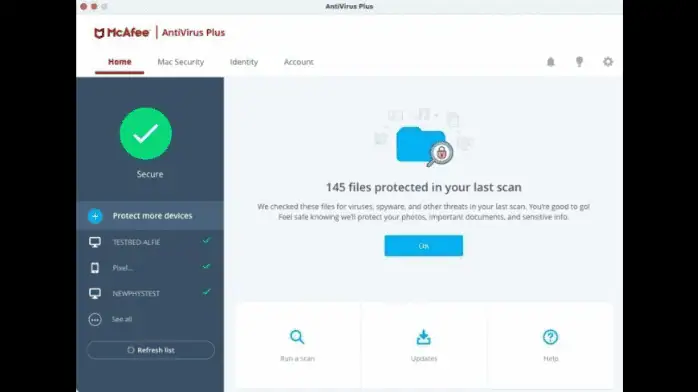Select Protect more devices

pyautogui.click(x=150, y=216)
